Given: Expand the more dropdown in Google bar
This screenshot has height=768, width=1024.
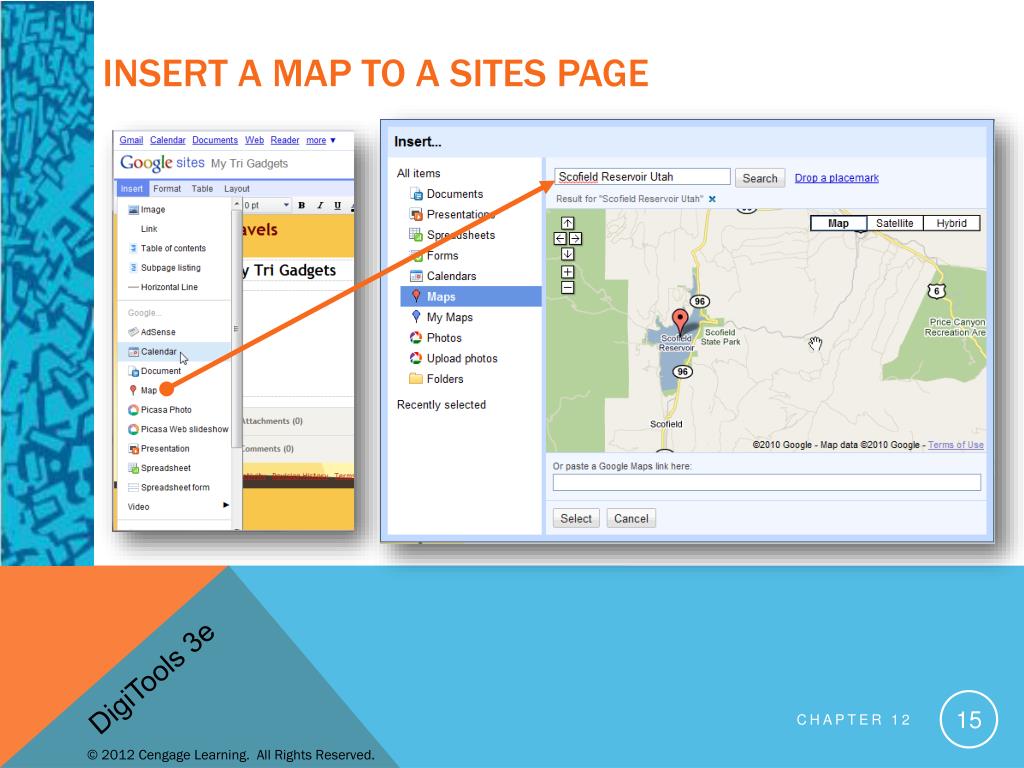Looking at the screenshot, I should point(321,140).
